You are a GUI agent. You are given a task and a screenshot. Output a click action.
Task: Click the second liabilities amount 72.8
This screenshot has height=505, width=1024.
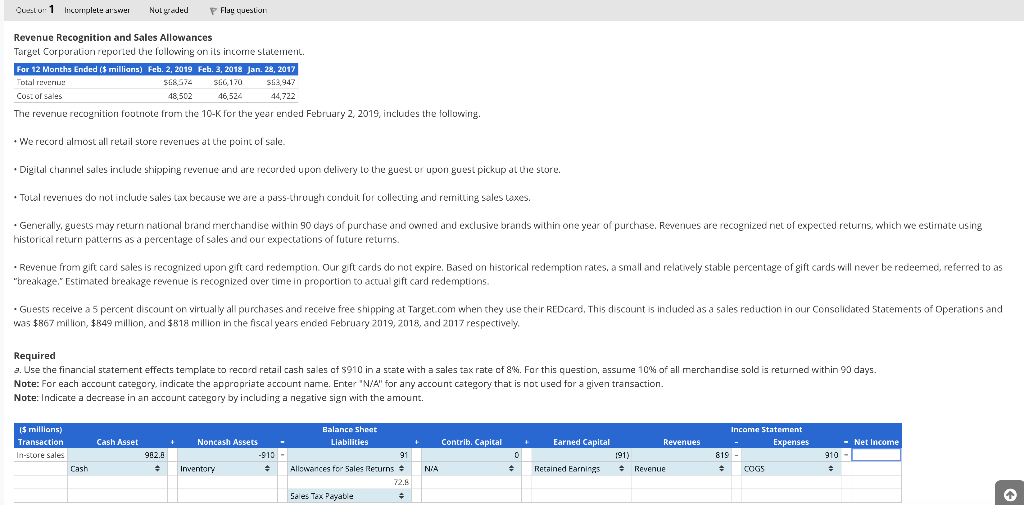[348, 482]
